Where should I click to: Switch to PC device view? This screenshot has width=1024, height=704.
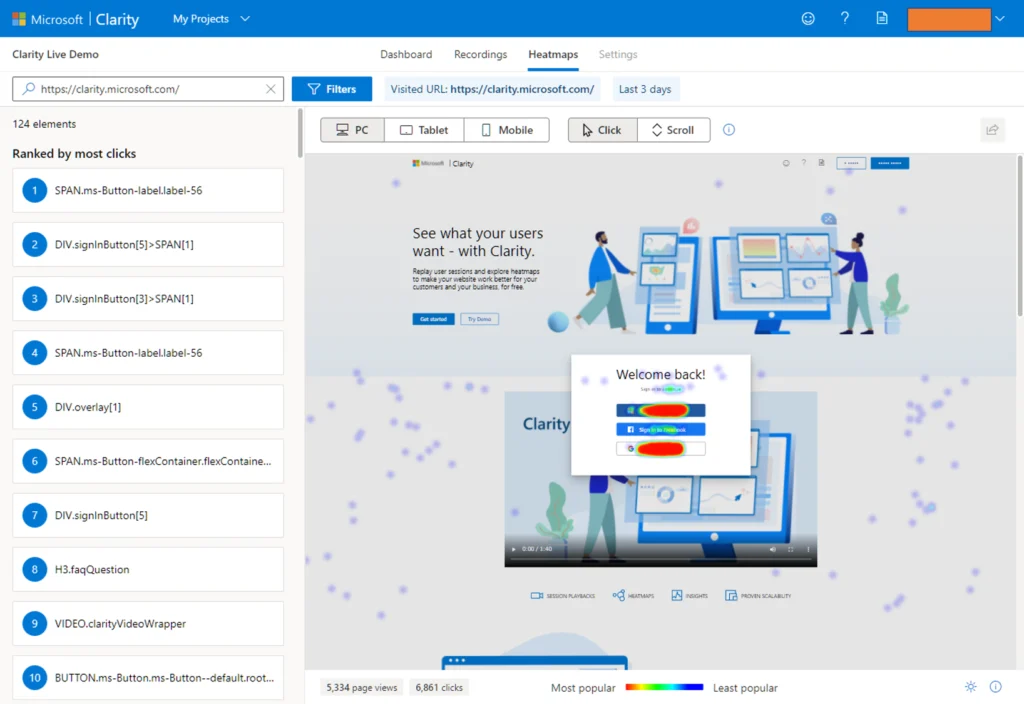353,130
